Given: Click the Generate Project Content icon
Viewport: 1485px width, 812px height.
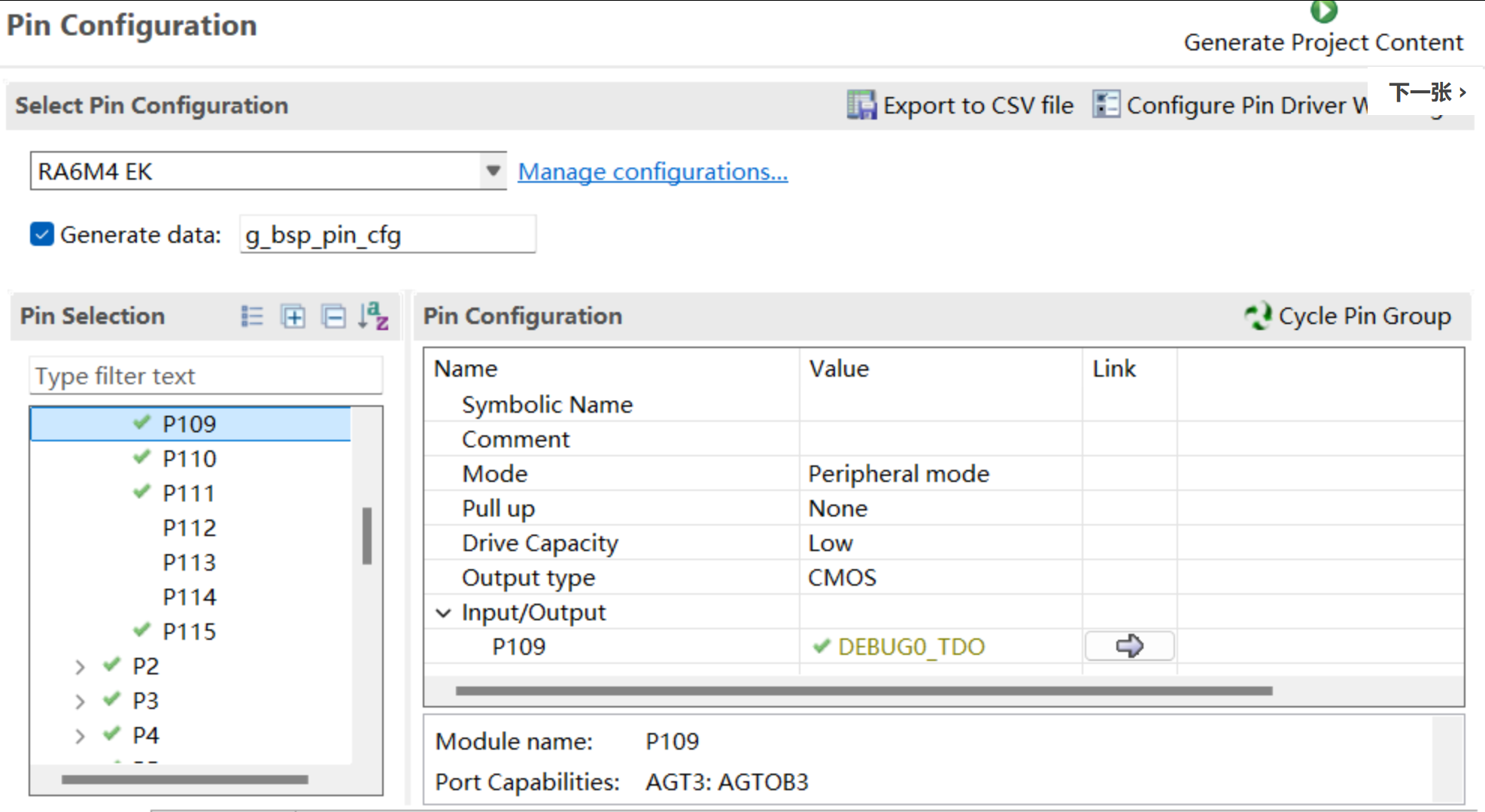Looking at the screenshot, I should coord(1323,11).
